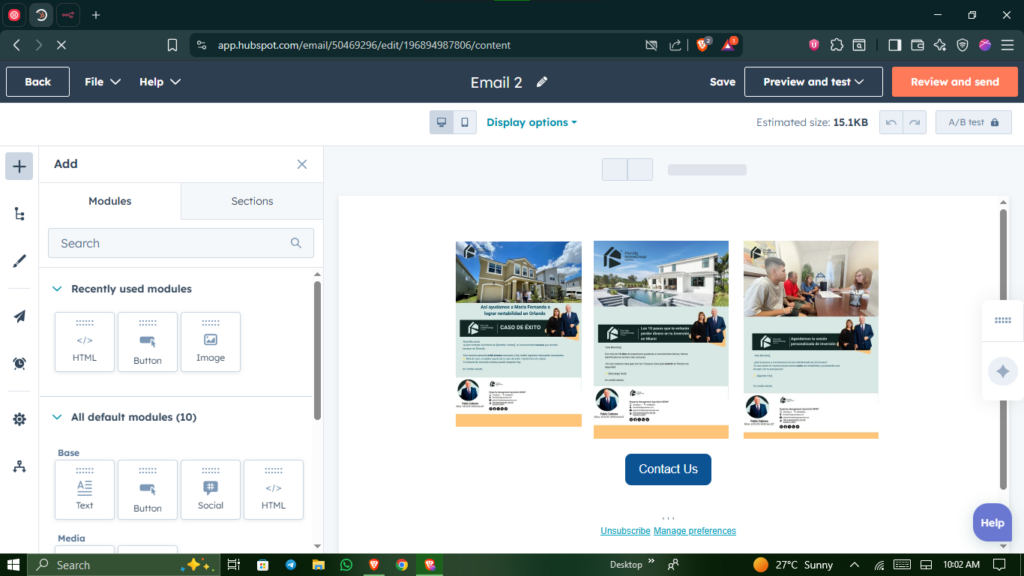Open the Preview and test dropdown
The width and height of the screenshot is (1024, 576).
click(x=813, y=82)
